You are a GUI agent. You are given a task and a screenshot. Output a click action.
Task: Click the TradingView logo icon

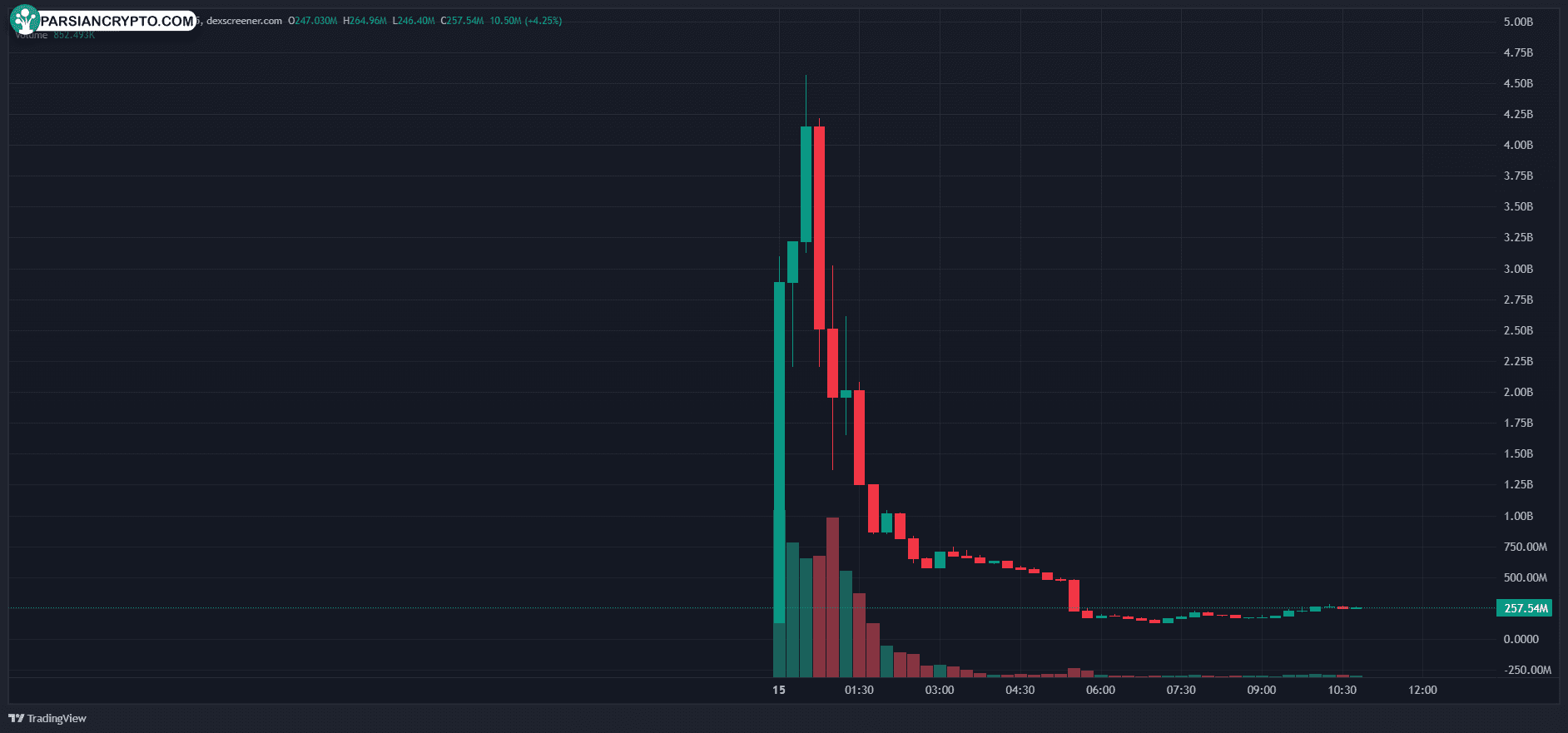click(16, 718)
